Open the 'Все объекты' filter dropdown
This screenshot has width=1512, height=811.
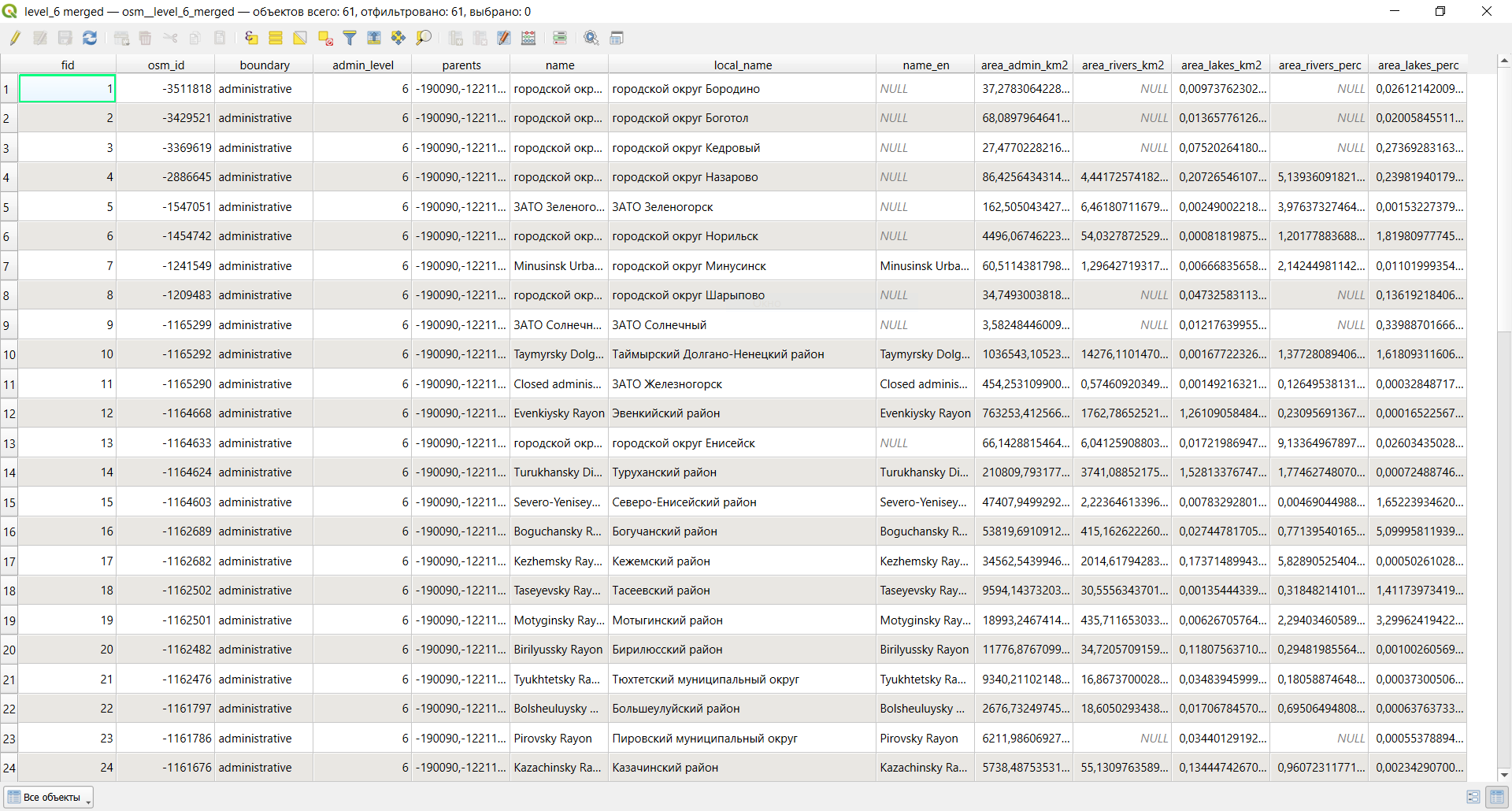click(x=49, y=797)
